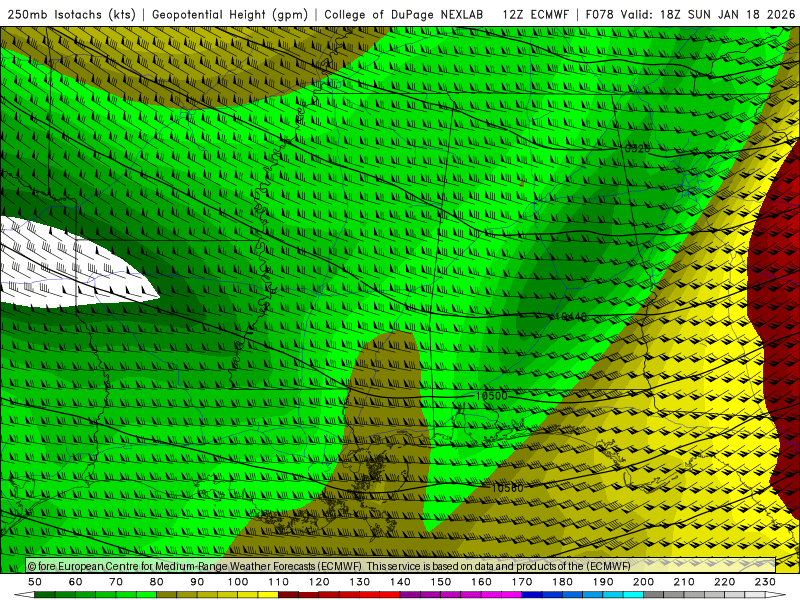Screen dimensions: 800x600
Task: Click the colorbar label 150
Action: click(441, 582)
